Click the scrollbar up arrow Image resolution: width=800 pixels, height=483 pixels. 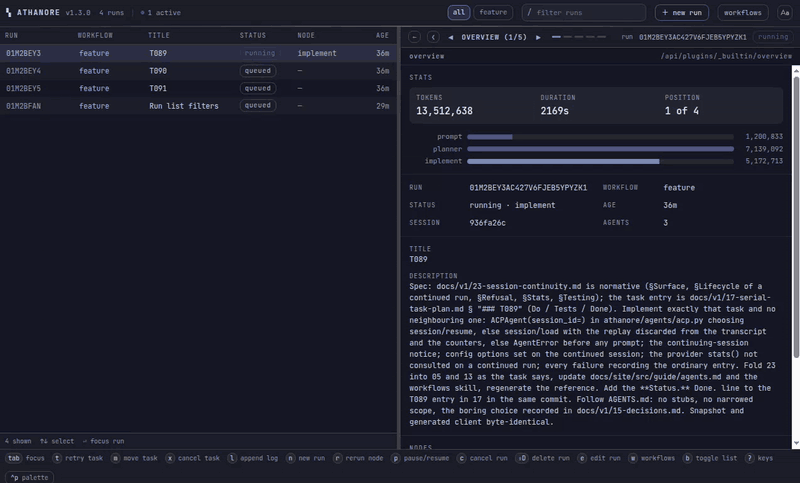coord(796,70)
